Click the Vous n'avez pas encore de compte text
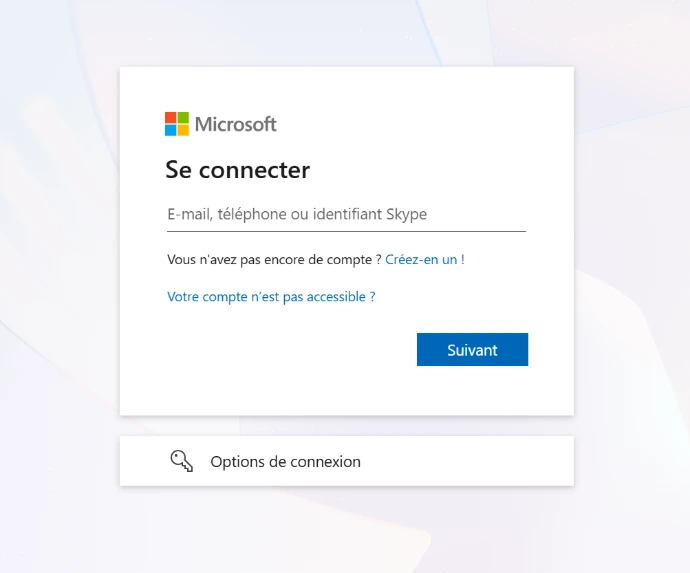This screenshot has height=573, width=690. 274,259
